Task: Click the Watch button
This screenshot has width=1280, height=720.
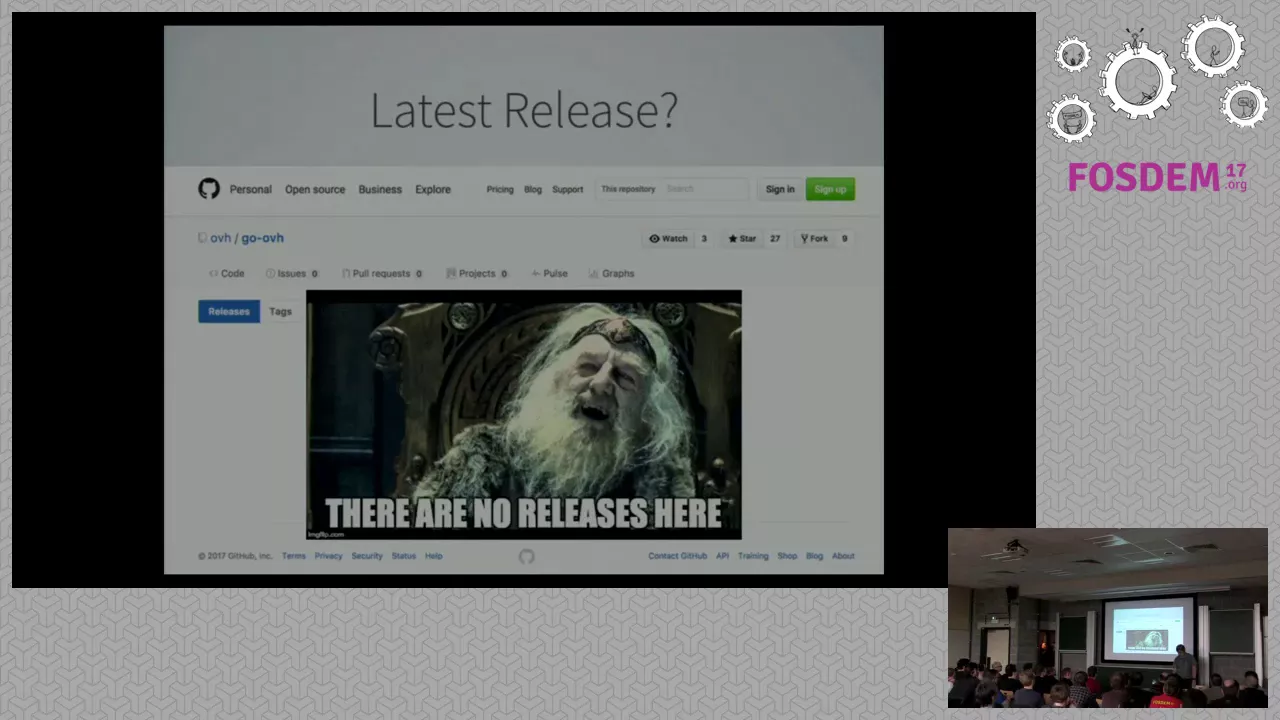Action: (x=668, y=239)
